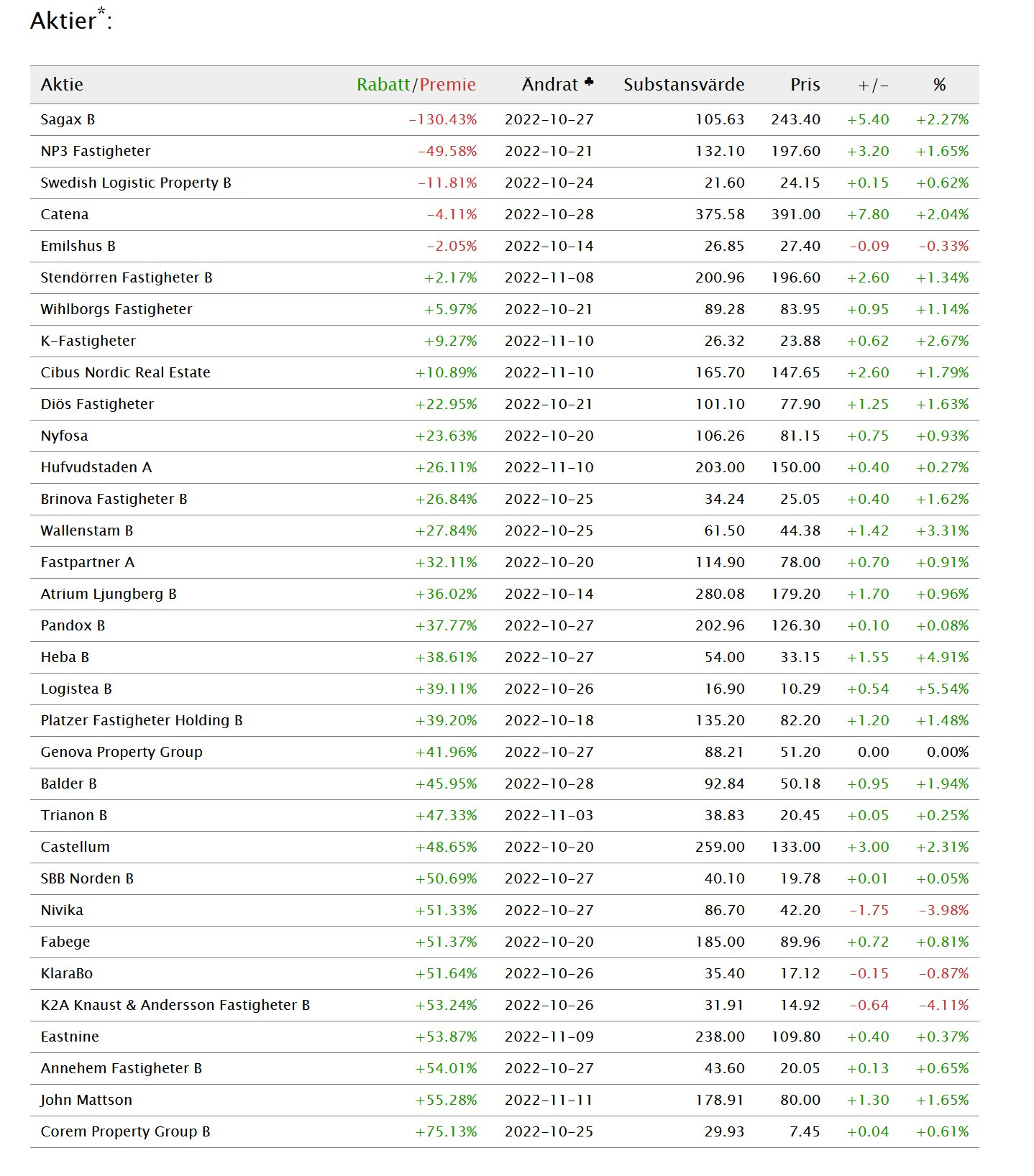
Task: Select Annehem Fastigheter B
Action: tap(122, 1068)
